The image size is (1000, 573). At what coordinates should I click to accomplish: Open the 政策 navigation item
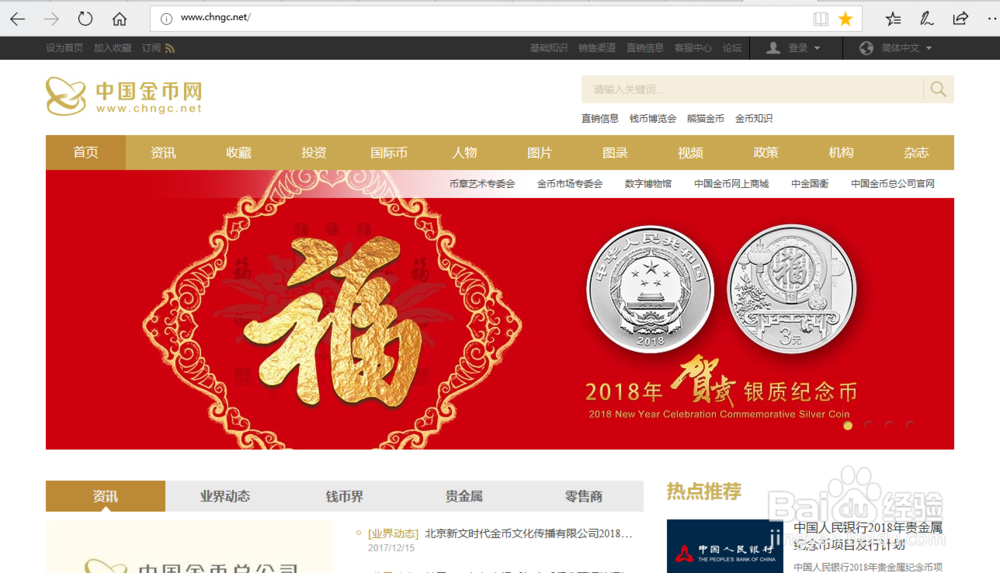765,153
